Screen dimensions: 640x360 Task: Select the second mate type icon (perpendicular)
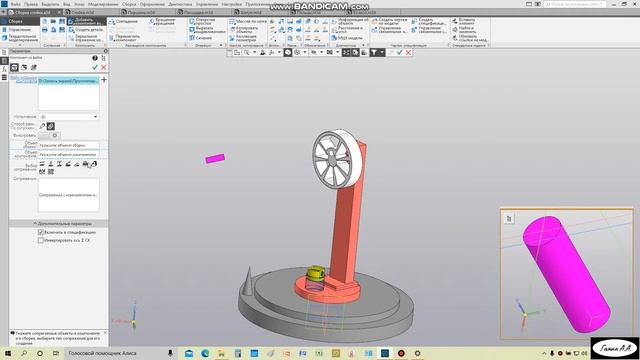coord(51,164)
